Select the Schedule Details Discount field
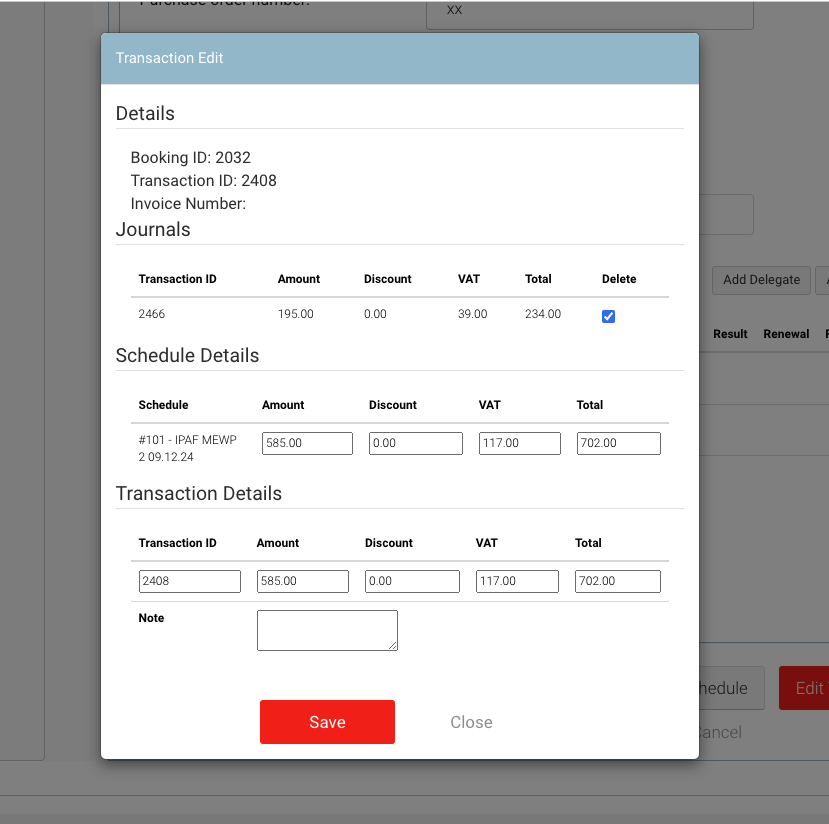The image size is (829, 824). (x=415, y=443)
